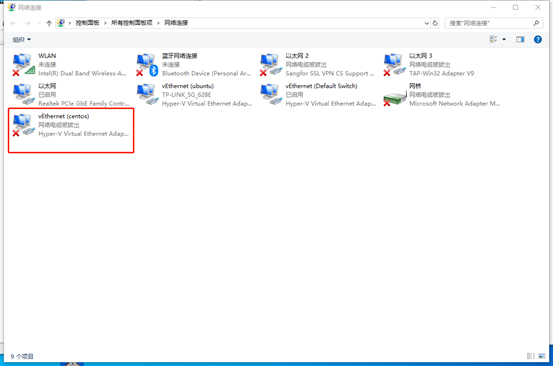Screen dimensions: 553x366
Task: Open the blue help icon
Action: pos(537,39)
